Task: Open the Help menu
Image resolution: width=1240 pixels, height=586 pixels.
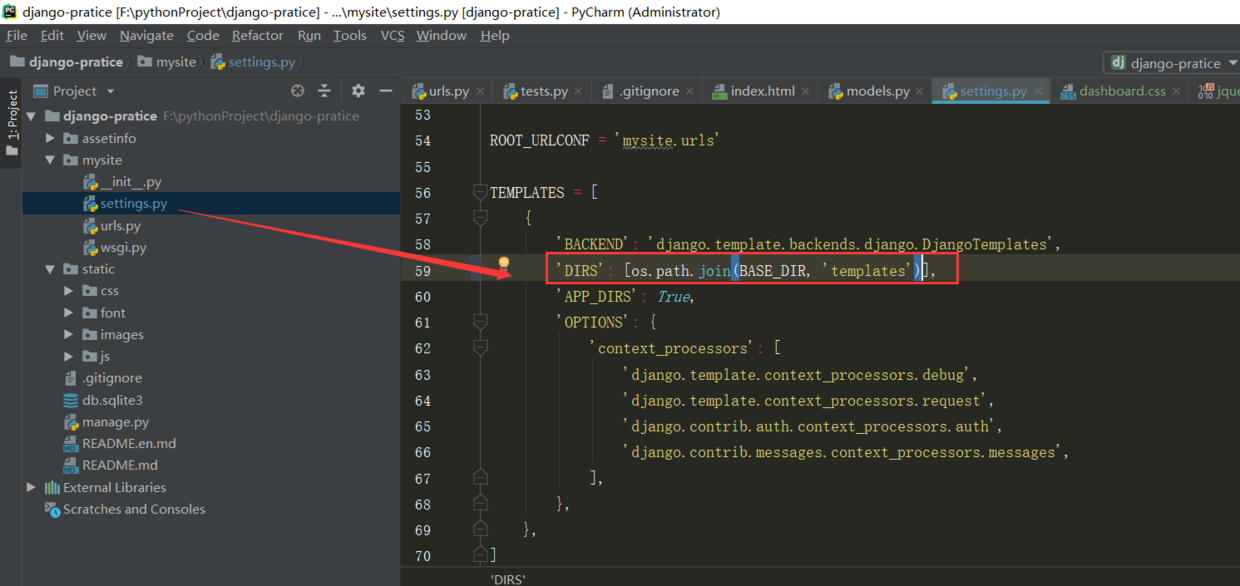Action: (x=495, y=35)
